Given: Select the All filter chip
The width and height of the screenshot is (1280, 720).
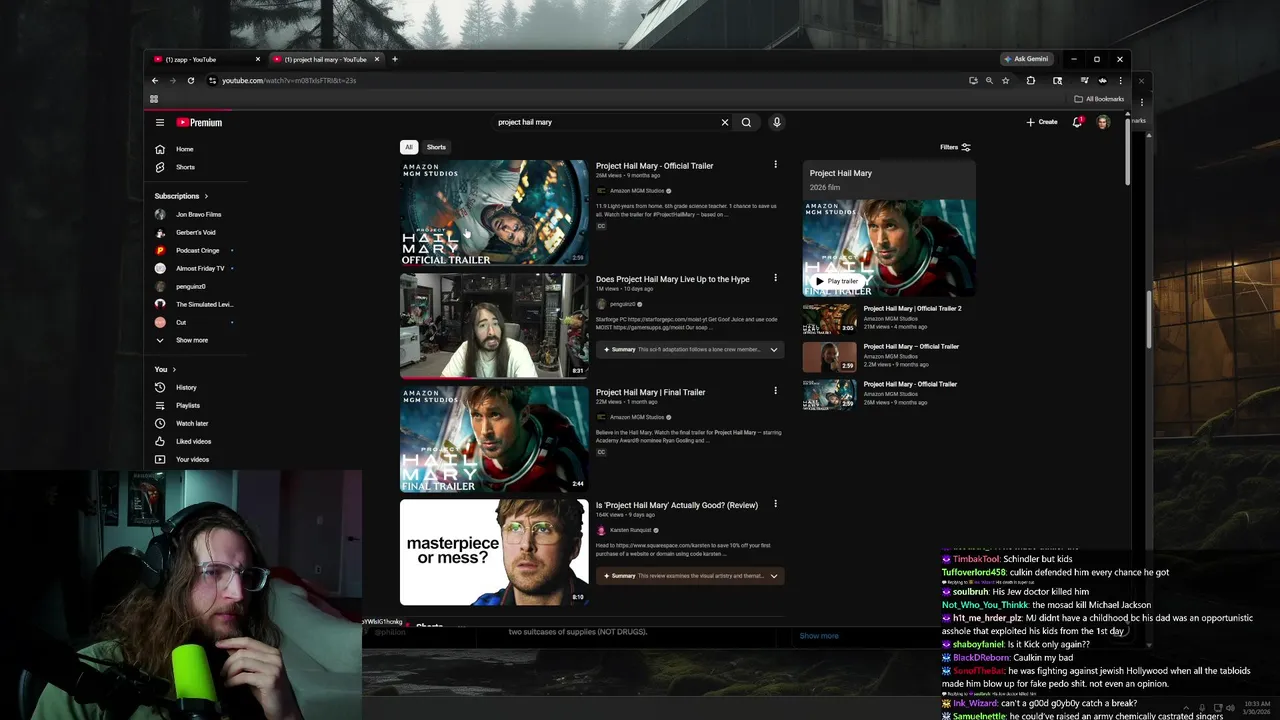Looking at the screenshot, I should [408, 147].
